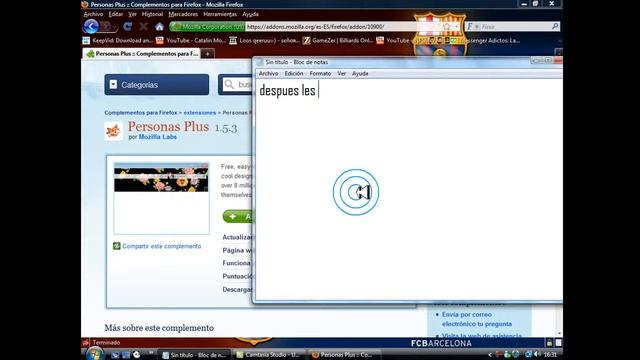The height and width of the screenshot is (360, 640).
Task: Click the Stop loading X icon
Action: (144, 27)
